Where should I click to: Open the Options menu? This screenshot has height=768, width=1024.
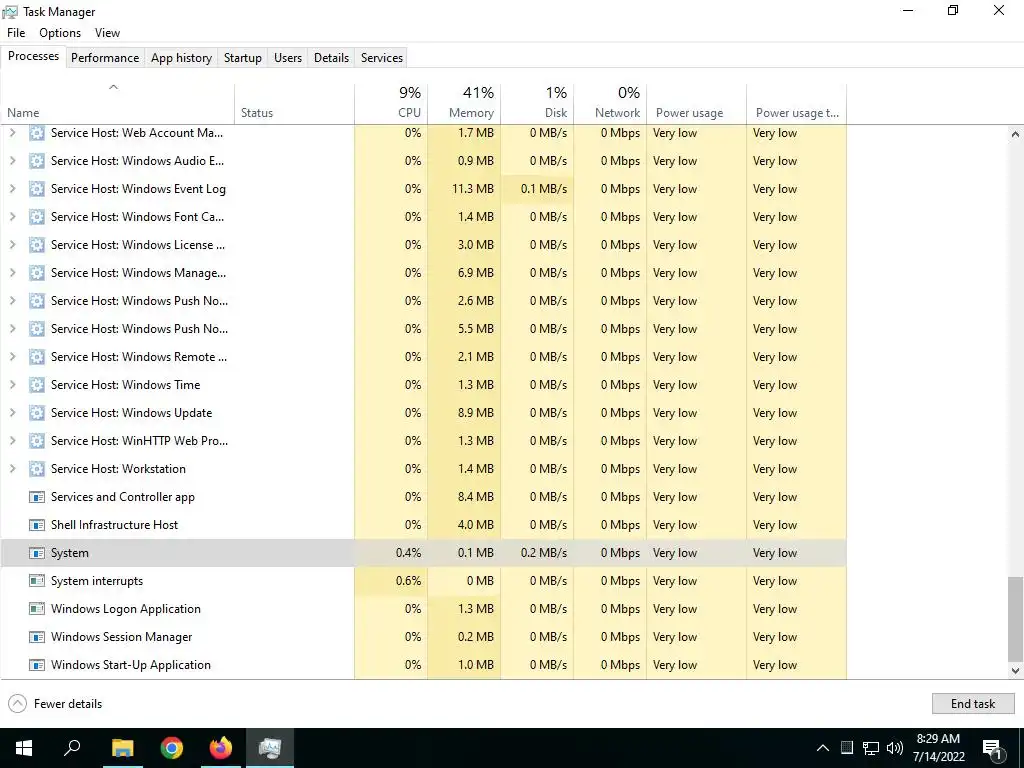pos(60,33)
